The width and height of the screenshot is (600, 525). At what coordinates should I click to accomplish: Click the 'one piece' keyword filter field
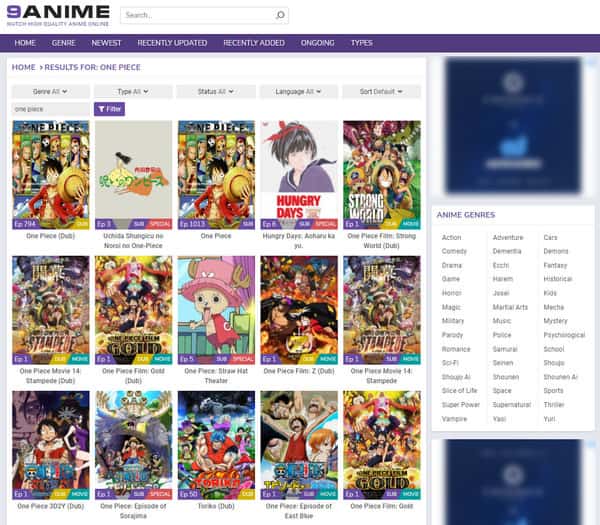(51, 109)
